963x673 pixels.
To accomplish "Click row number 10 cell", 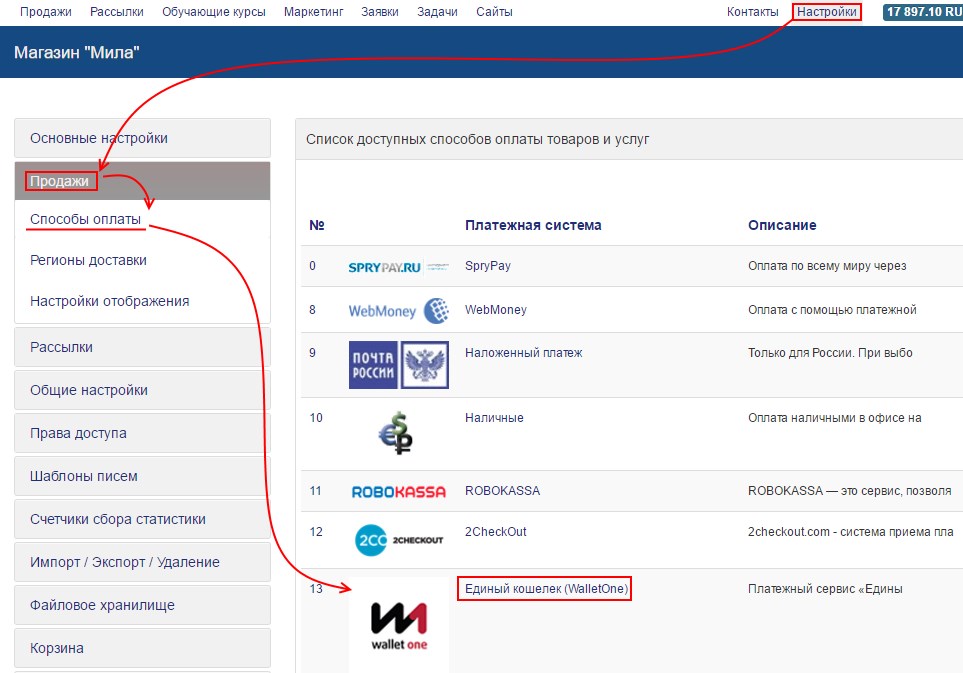I will pyautogui.click(x=316, y=418).
